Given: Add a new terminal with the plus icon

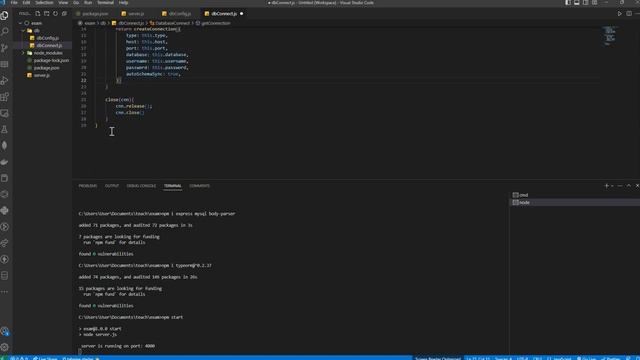Looking at the screenshot, I should coord(606,186).
